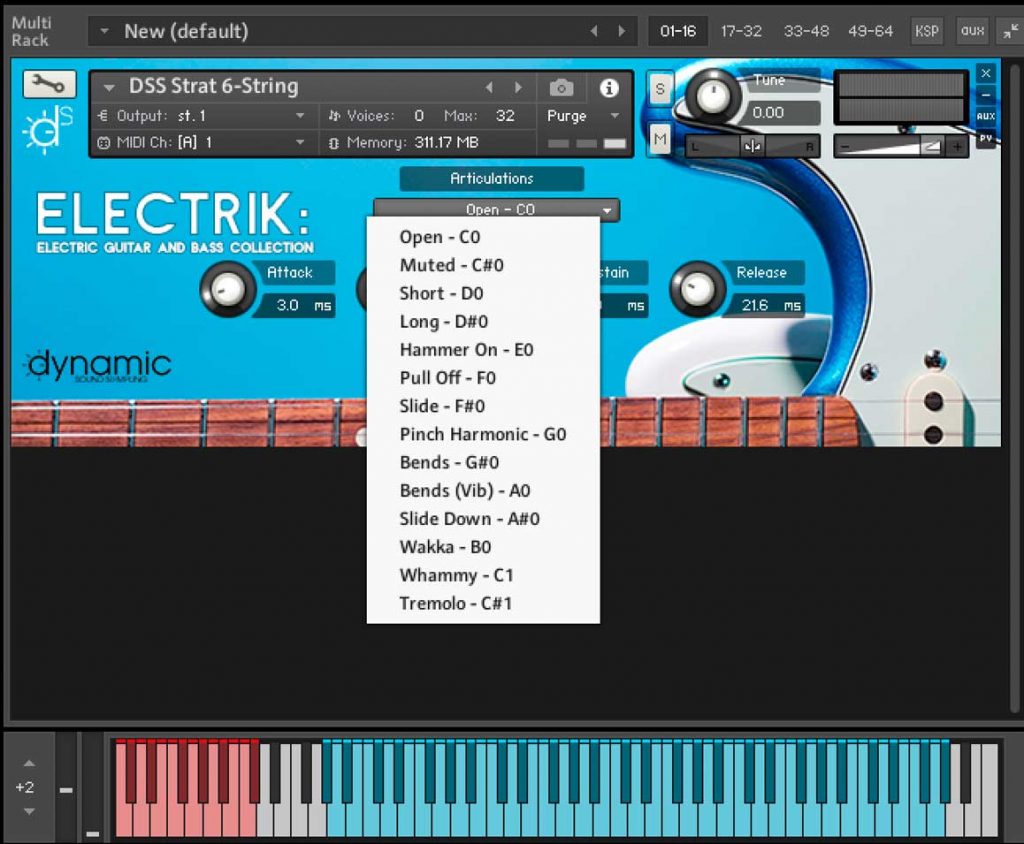Minimize rack view icon at top right
Image resolution: width=1024 pixels, height=844 pixels.
click(1011, 31)
